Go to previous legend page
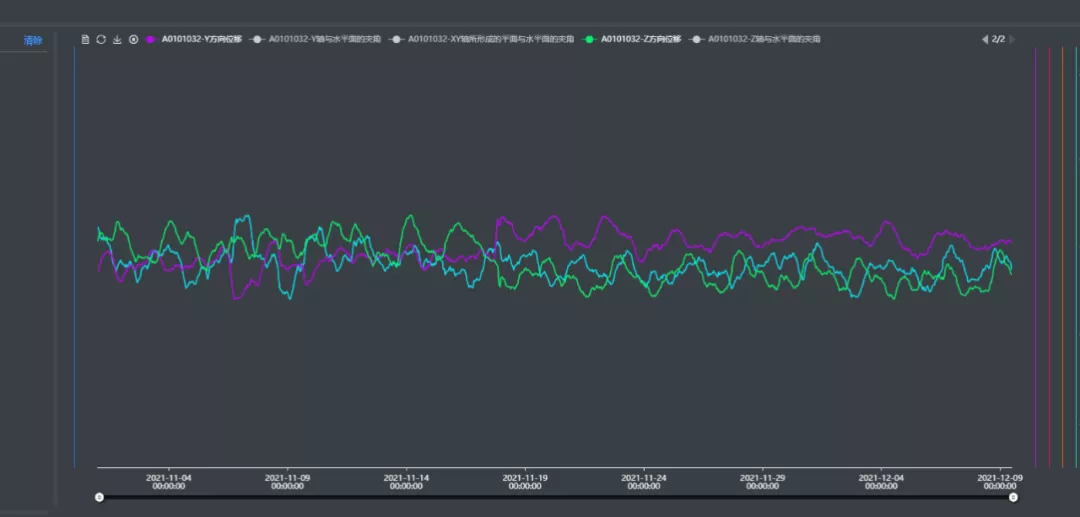The width and height of the screenshot is (1080, 517). (x=984, y=39)
